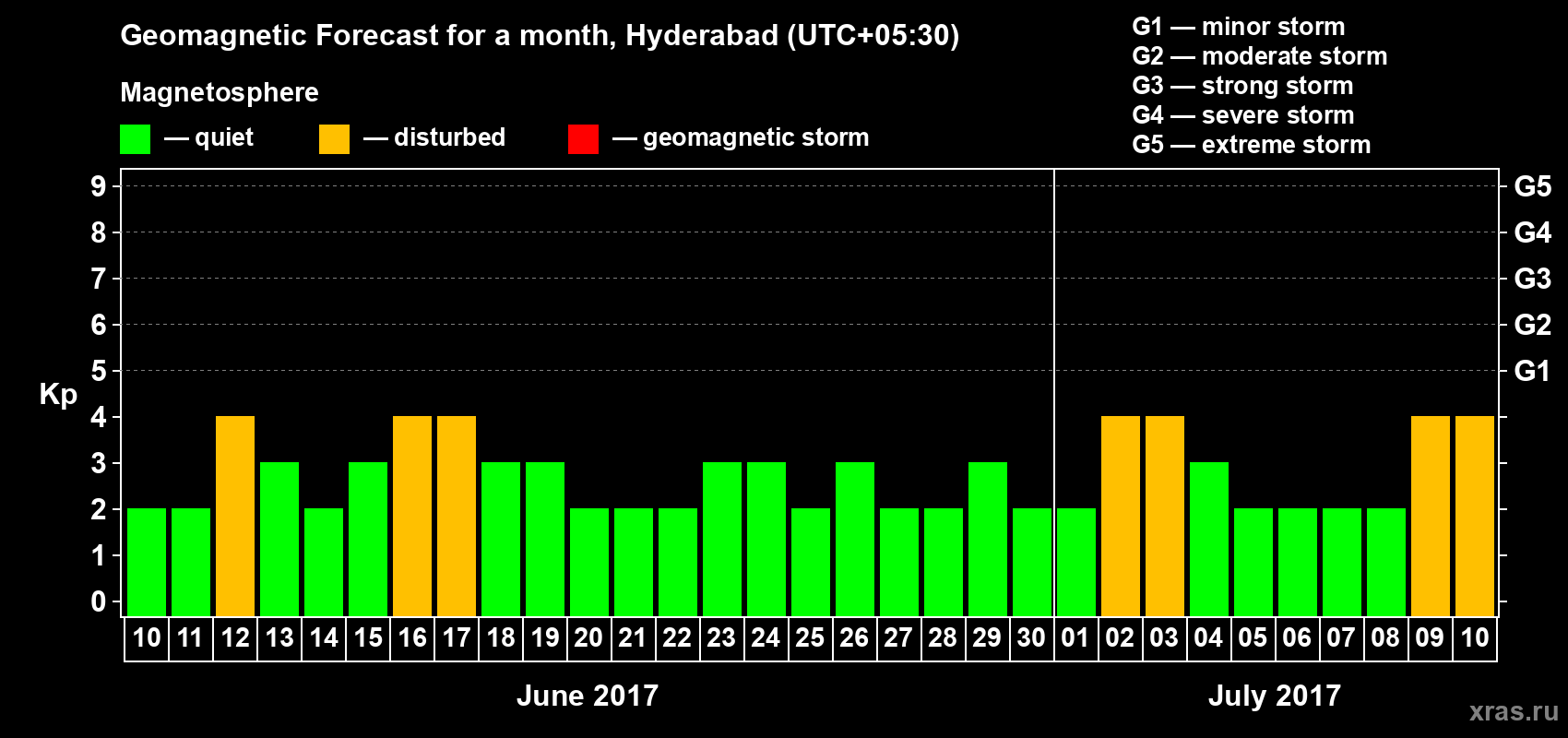Click the '— disturbed' legend label
Screen dimensions: 1568x738
(x=434, y=137)
